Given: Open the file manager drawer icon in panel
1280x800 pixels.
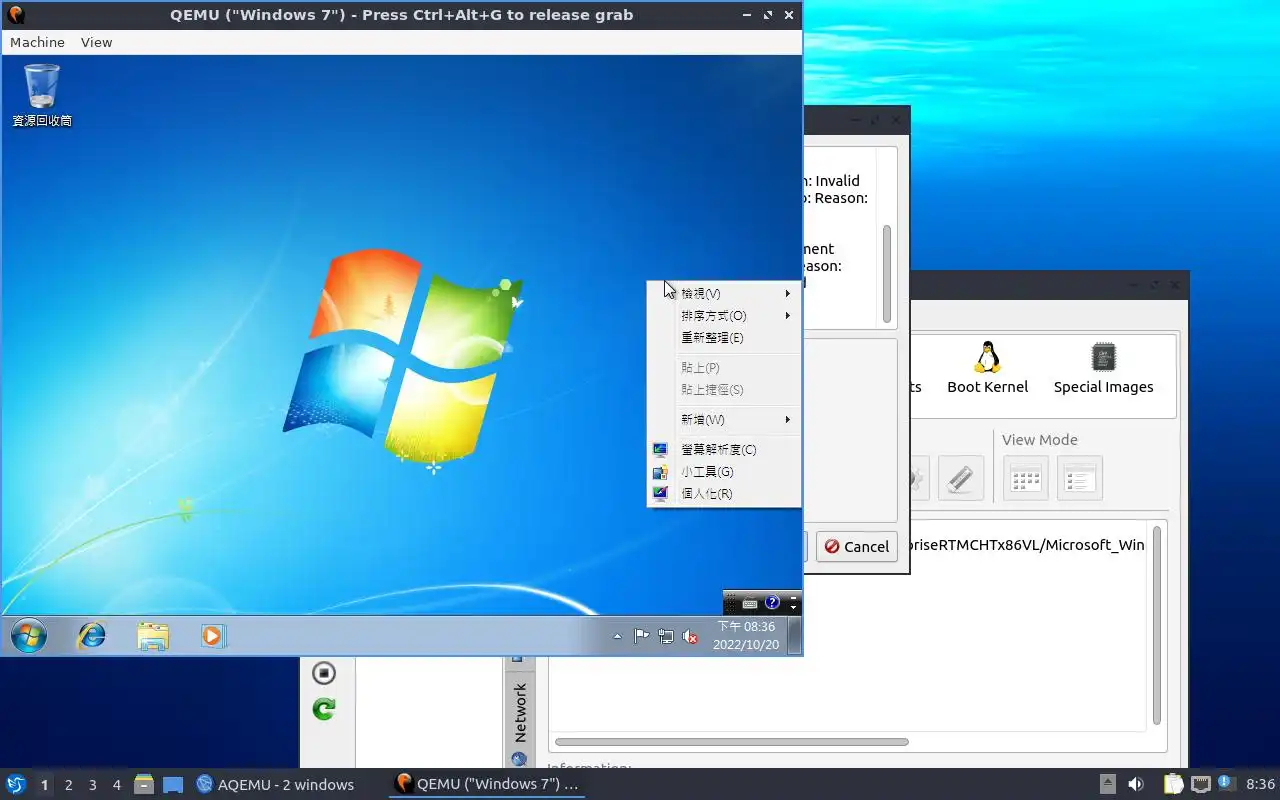Looking at the screenshot, I should pos(144,784).
